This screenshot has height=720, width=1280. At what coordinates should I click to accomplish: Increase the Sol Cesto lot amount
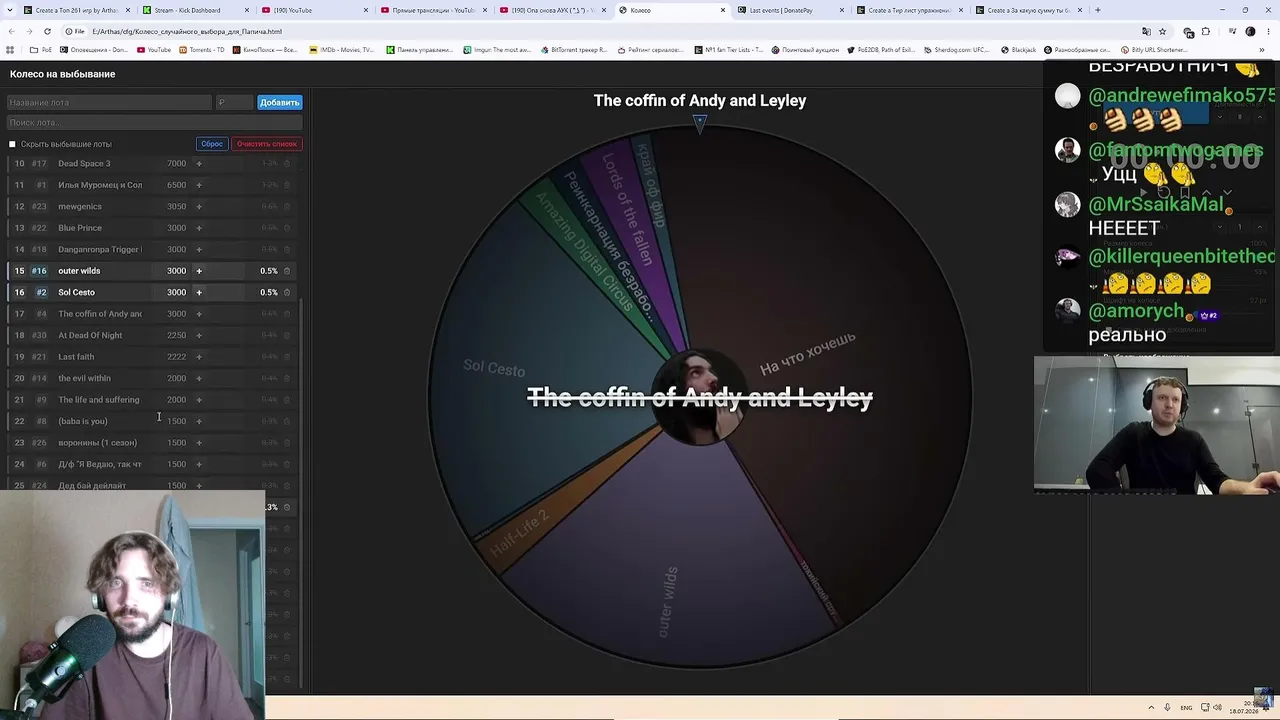click(198, 293)
